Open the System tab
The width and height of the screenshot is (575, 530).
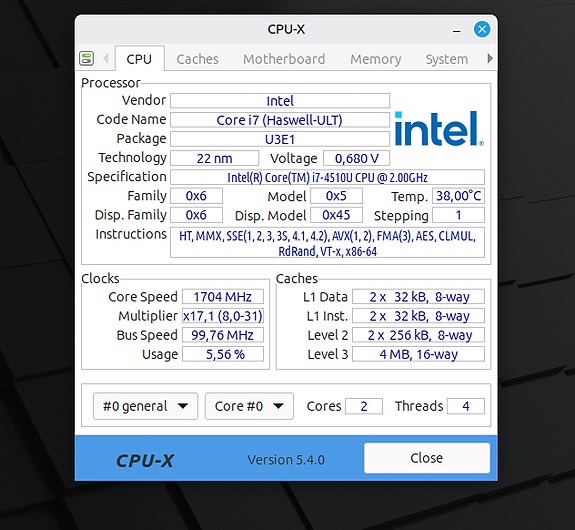tap(447, 59)
